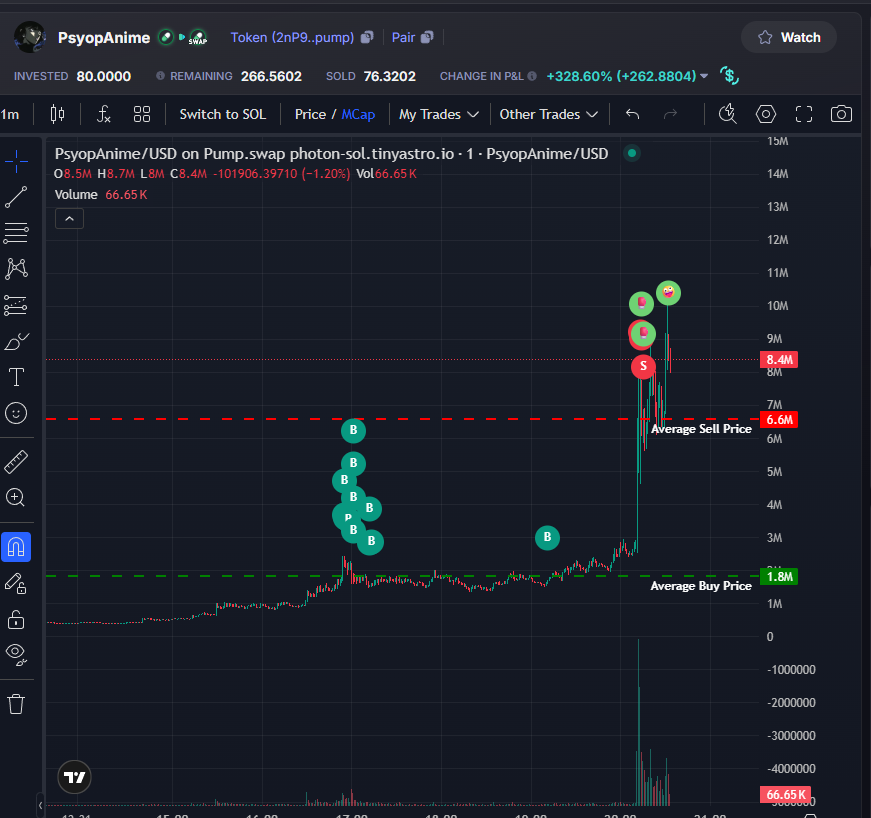Click the 1.8M green price tag
The image size is (871, 818).
pos(779,576)
